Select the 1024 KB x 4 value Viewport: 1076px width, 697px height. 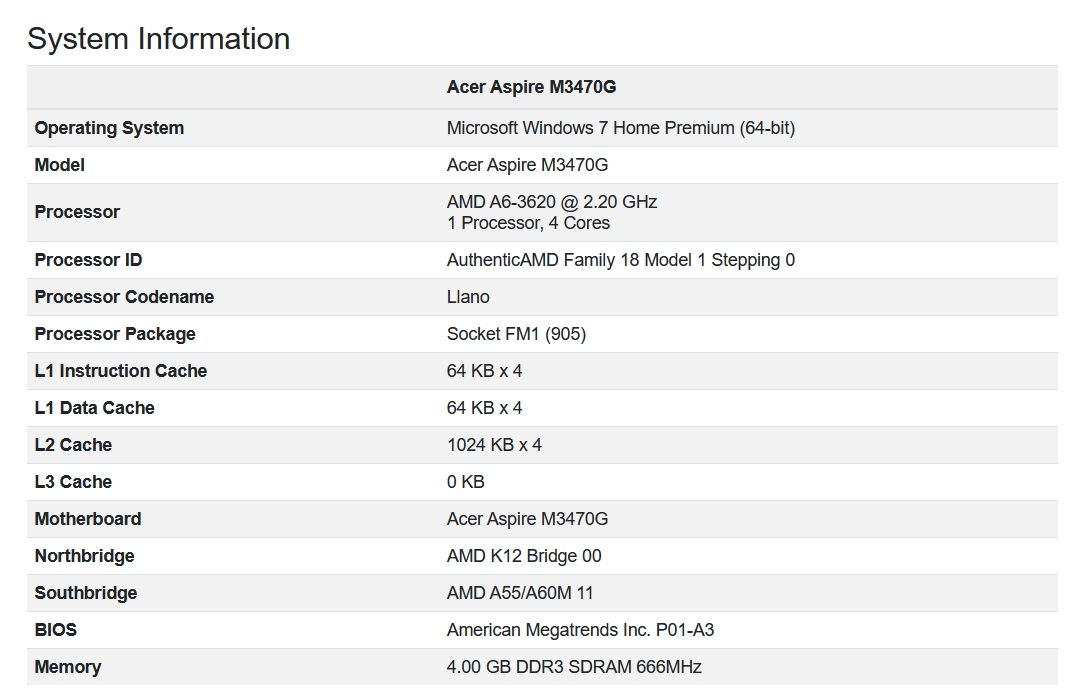494,445
